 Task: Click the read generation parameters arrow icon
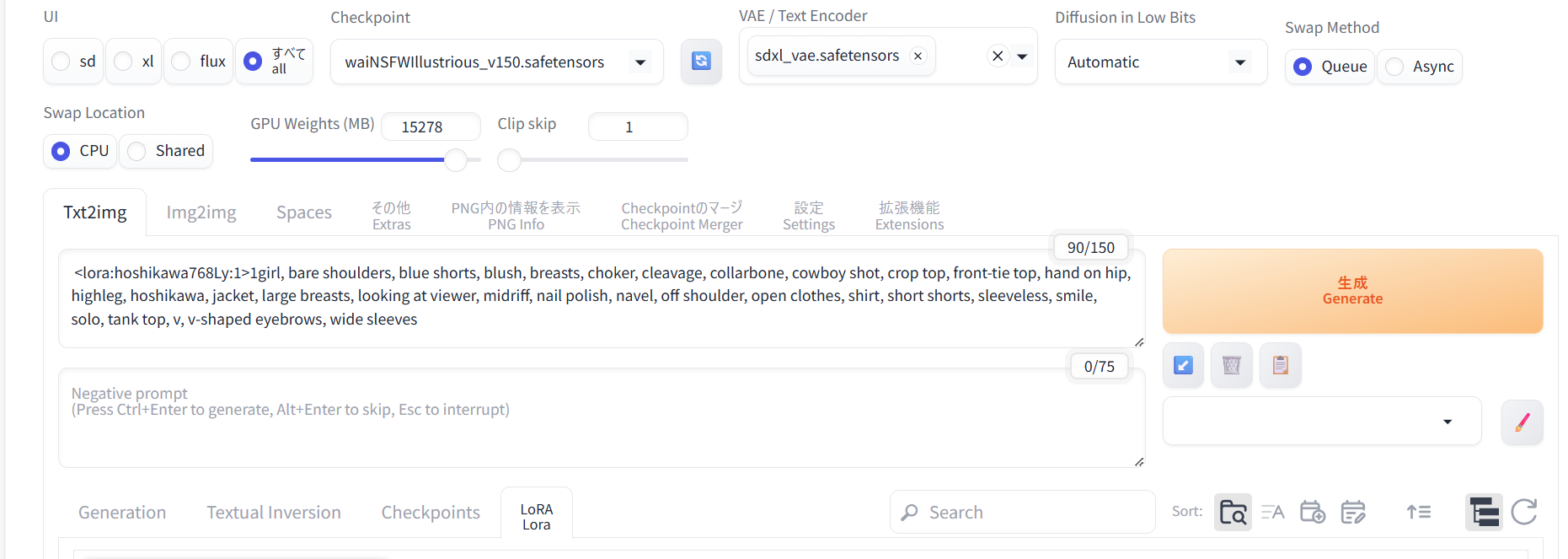click(1183, 365)
